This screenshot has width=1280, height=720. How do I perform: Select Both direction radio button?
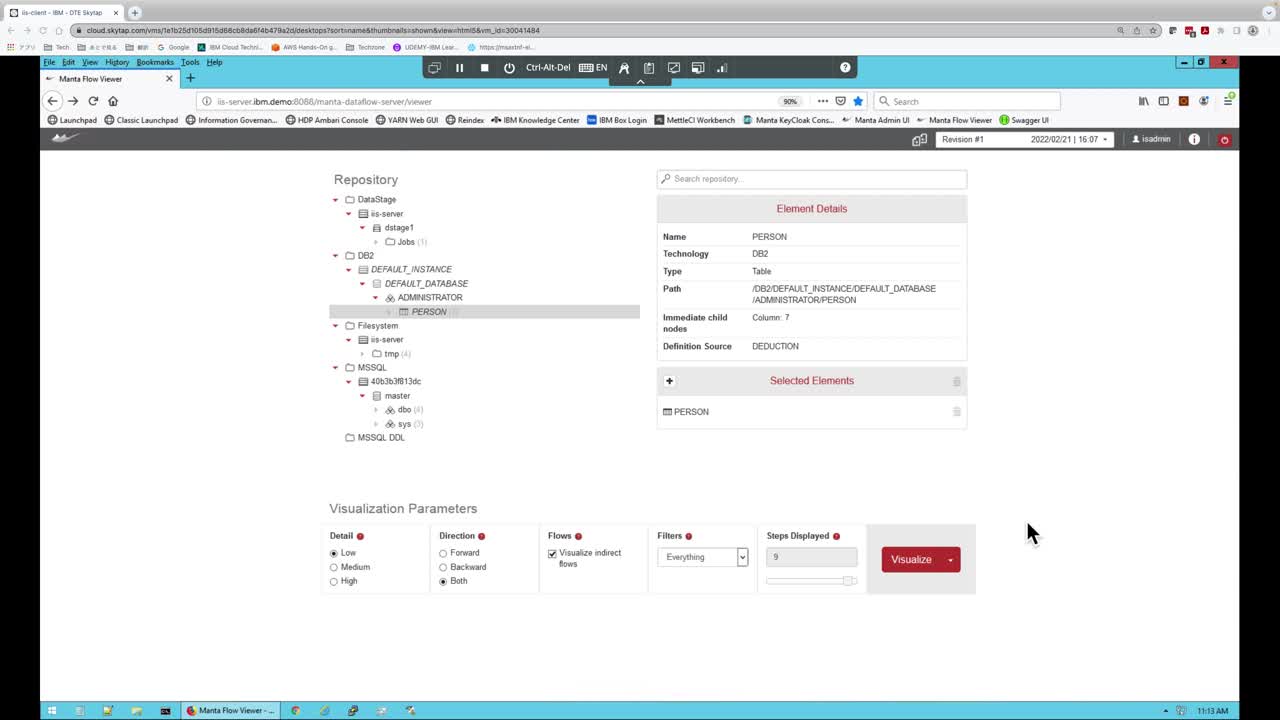pyautogui.click(x=443, y=581)
